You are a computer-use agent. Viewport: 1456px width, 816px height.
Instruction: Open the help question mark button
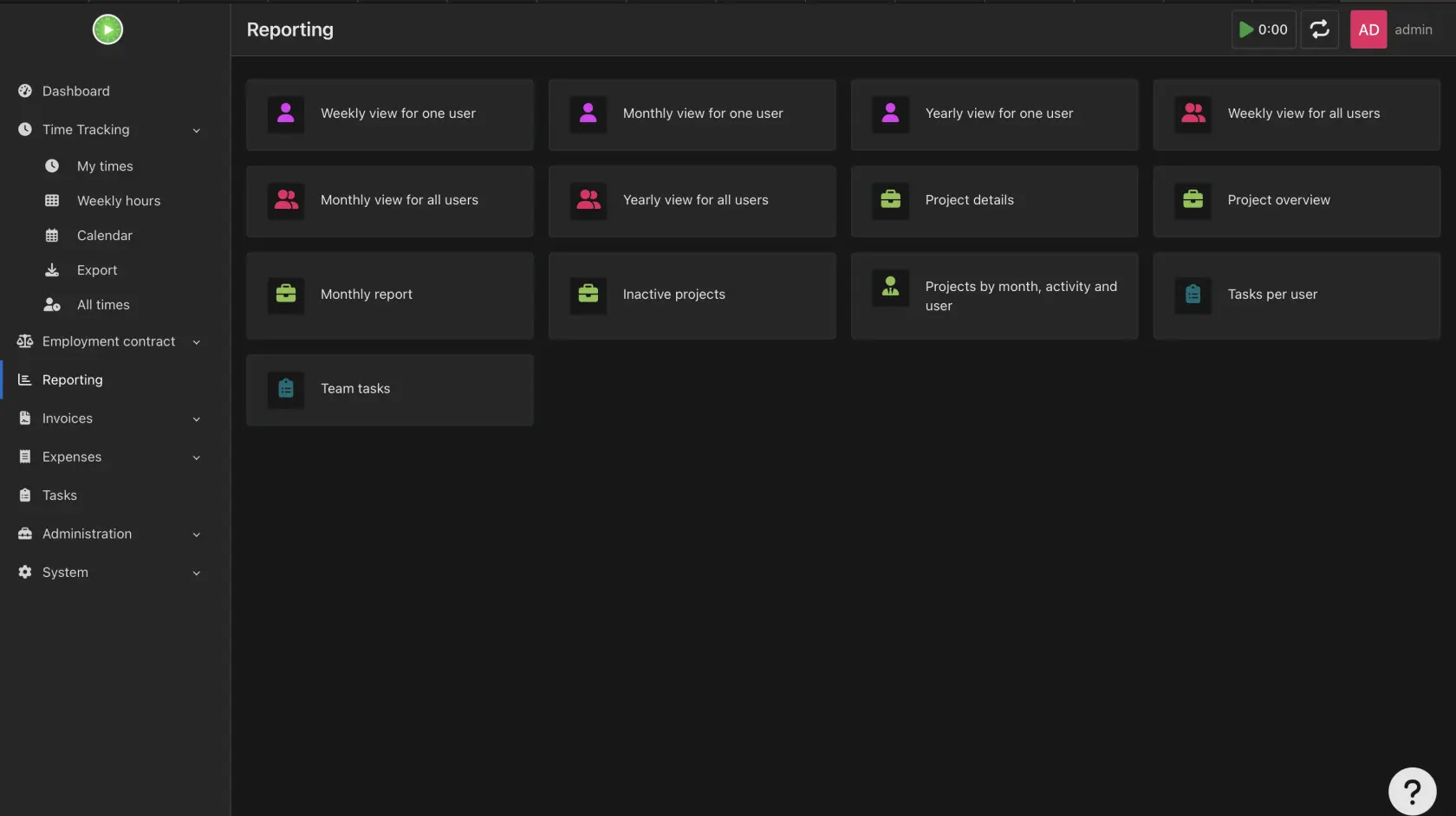[1412, 791]
